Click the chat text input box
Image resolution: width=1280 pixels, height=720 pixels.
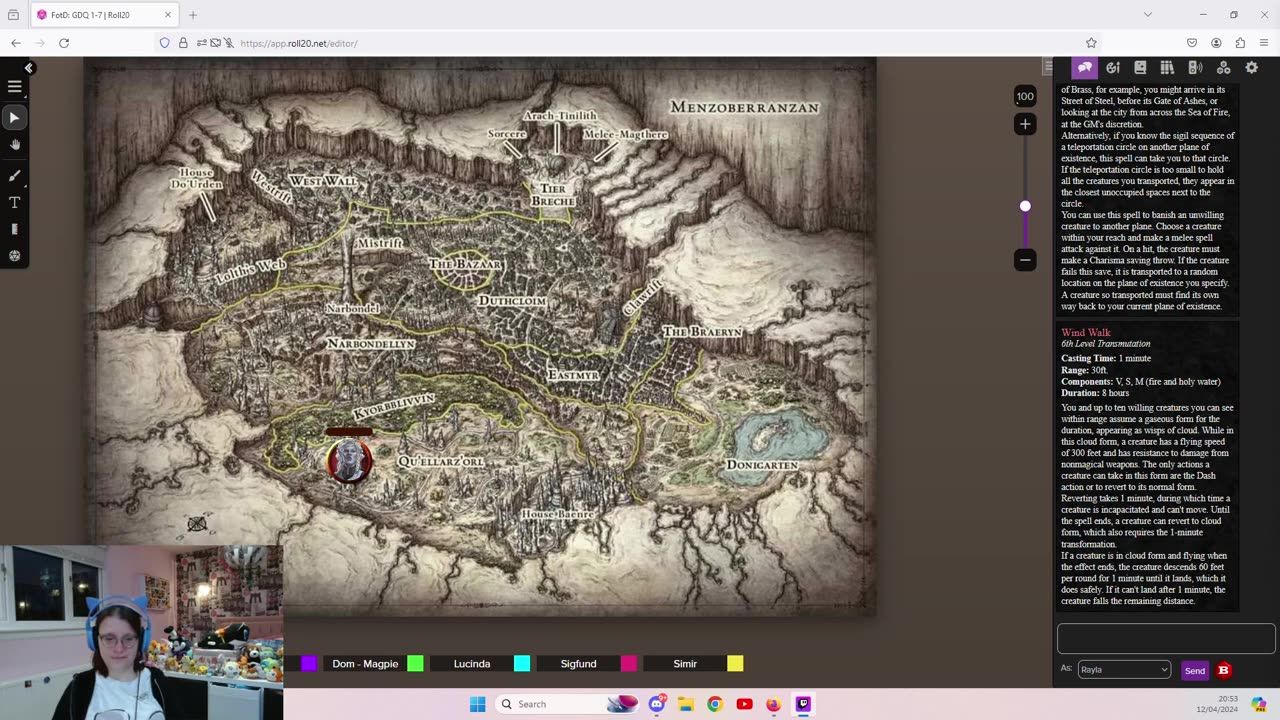point(1166,639)
